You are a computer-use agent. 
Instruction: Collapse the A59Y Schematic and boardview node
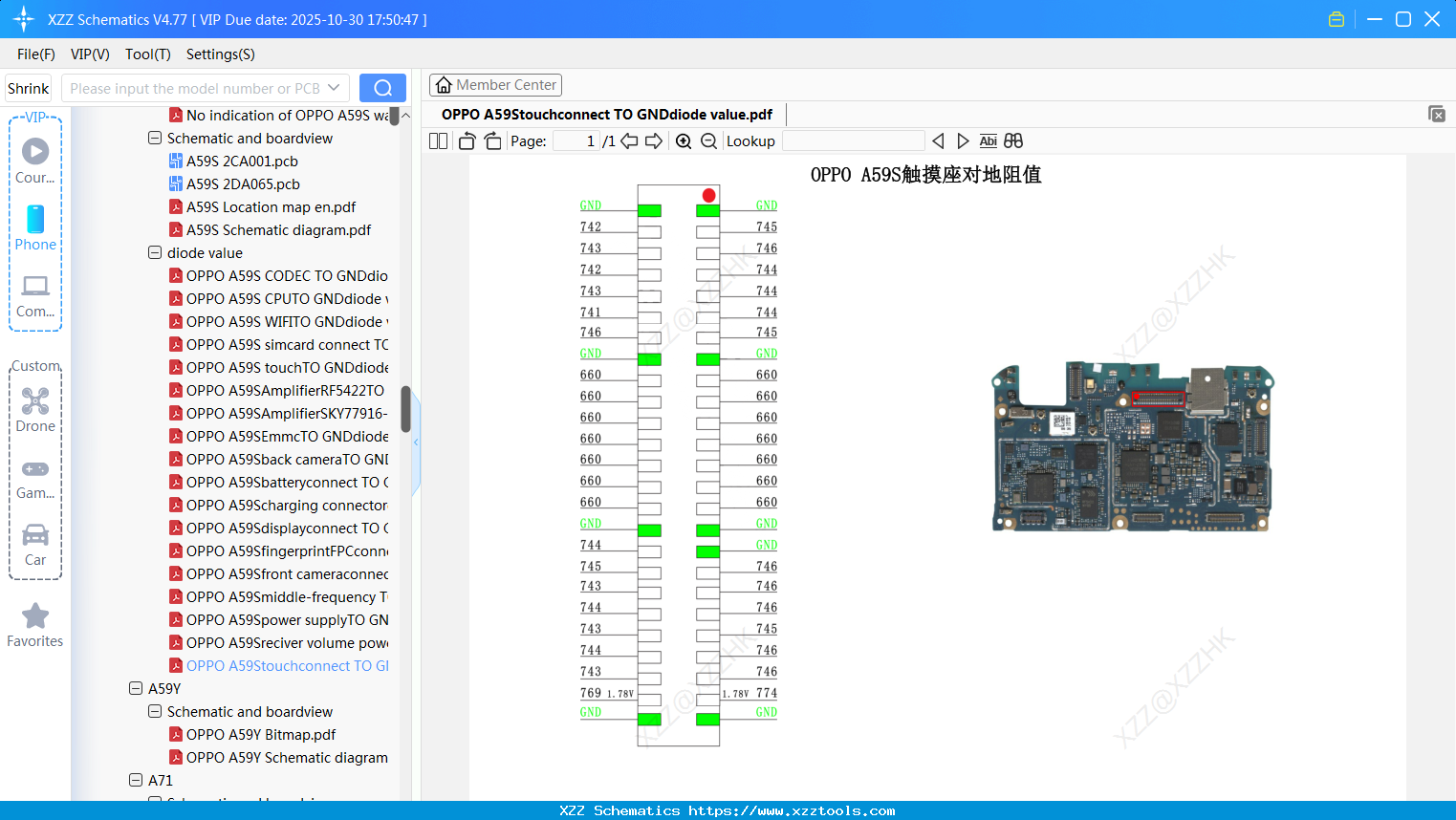tap(154, 711)
